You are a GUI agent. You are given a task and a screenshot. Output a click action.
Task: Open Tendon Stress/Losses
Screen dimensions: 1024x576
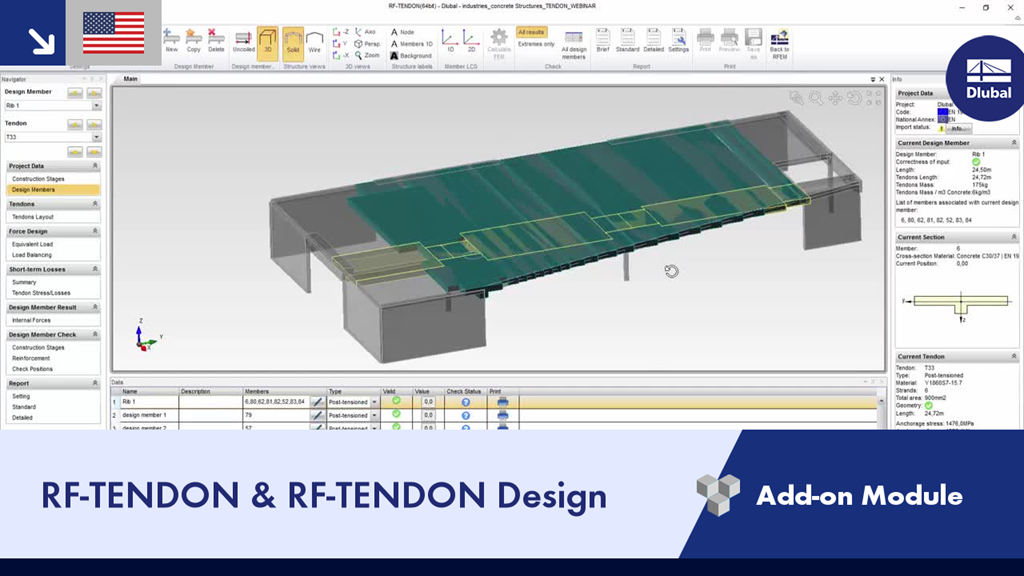pos(41,293)
